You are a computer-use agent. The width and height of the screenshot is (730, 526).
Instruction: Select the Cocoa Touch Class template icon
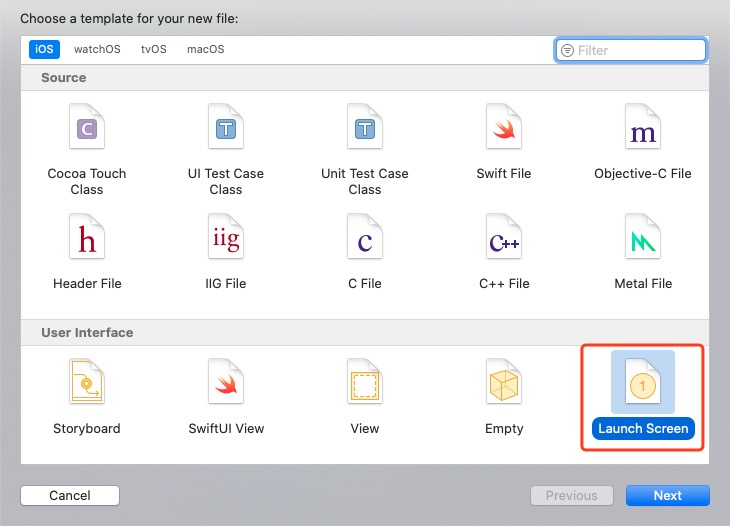pos(87,130)
